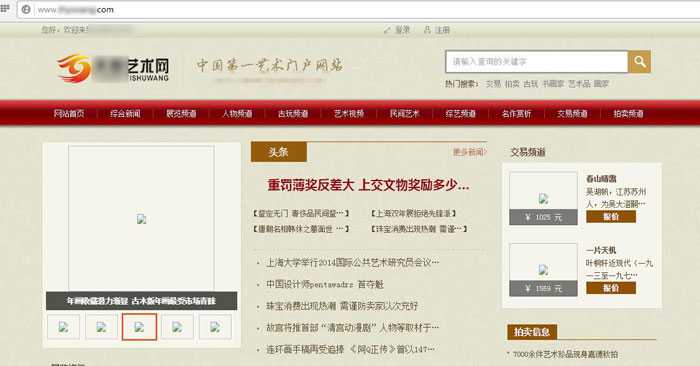Click hot search keyword 交易

[x=493, y=83]
